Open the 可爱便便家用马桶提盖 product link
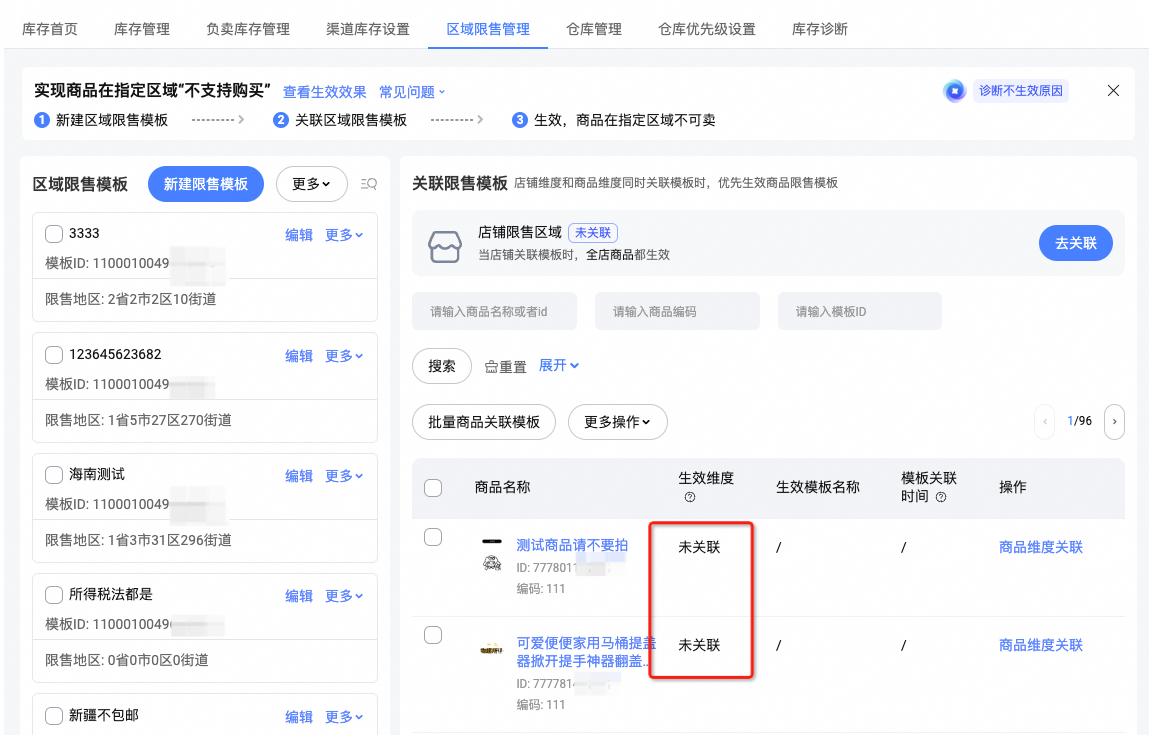This screenshot has height=735, width=1149. pos(586,651)
